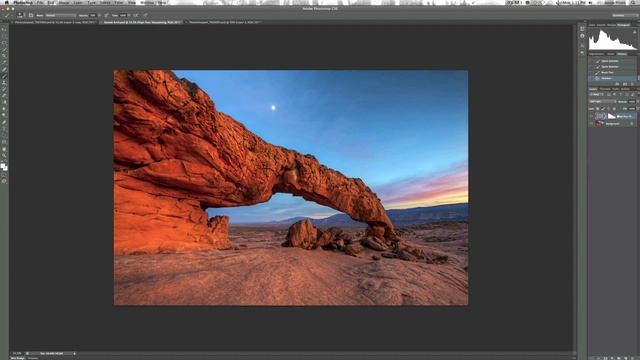Select the Hand tool
The width and height of the screenshot is (640, 360).
coord(4,149)
